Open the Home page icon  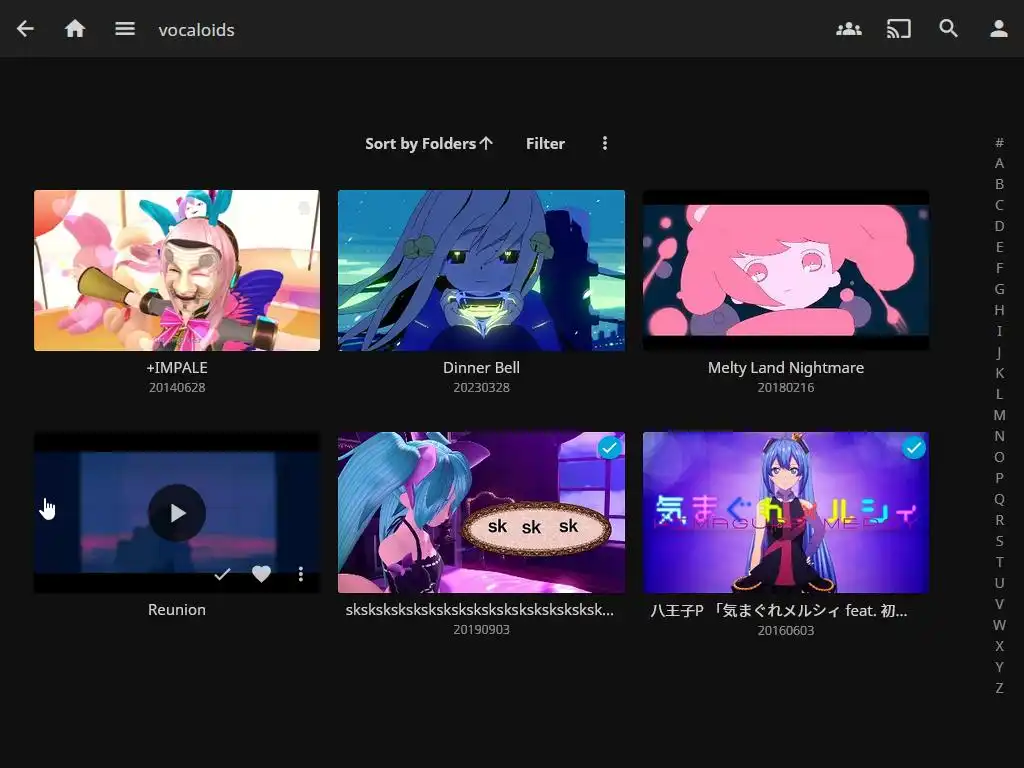(75, 29)
